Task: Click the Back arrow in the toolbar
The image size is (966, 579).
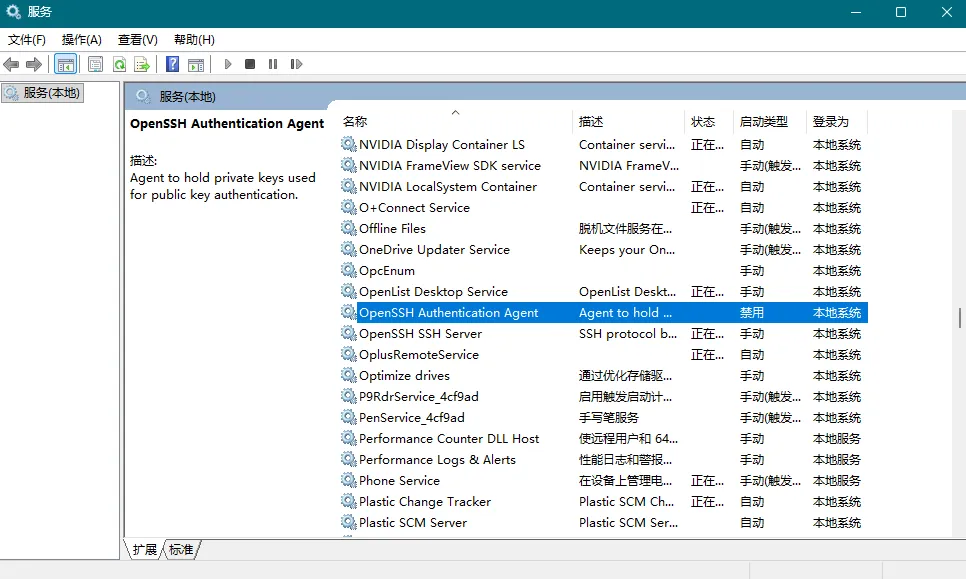Action: click(11, 65)
